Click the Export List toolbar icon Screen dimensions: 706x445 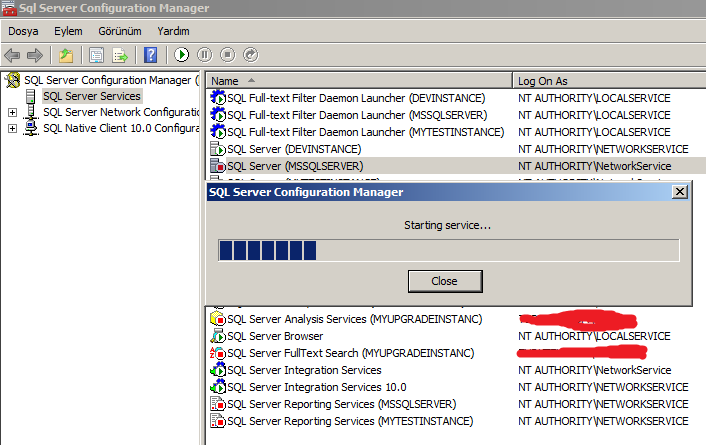(120, 55)
